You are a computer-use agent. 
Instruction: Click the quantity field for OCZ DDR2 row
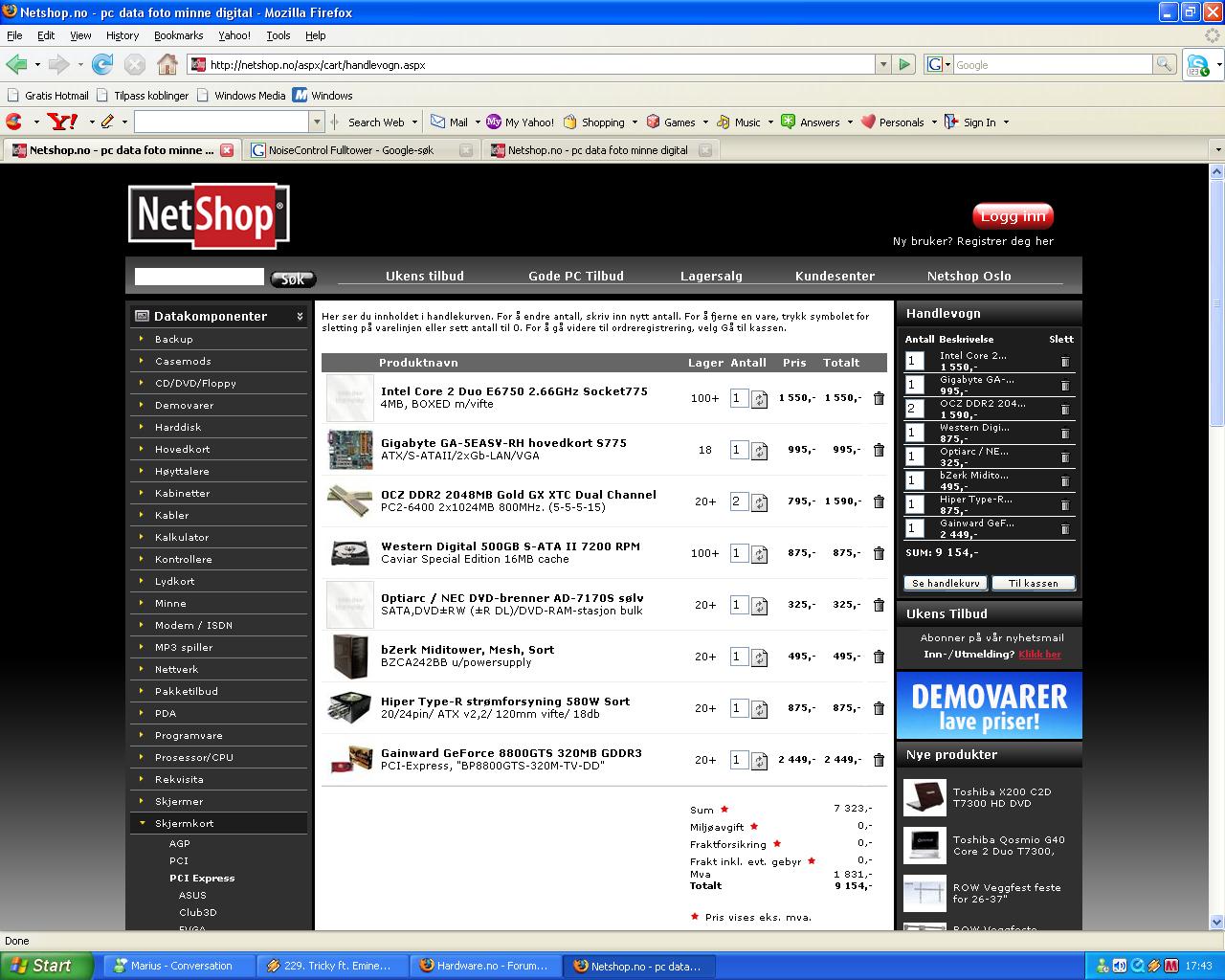pyautogui.click(x=739, y=501)
